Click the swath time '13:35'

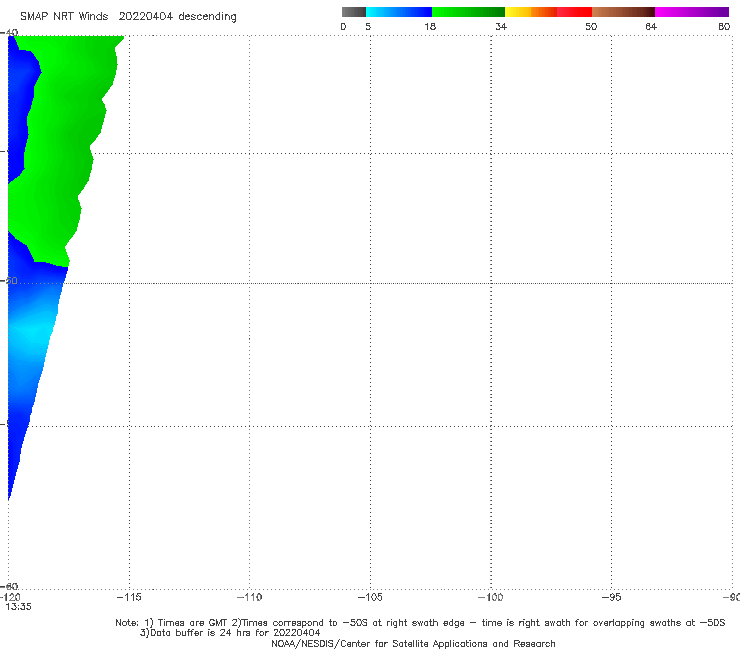click(x=18, y=607)
